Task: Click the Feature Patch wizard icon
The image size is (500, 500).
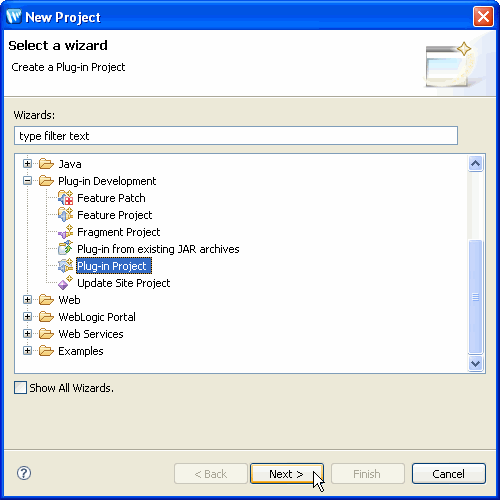Action: [65, 198]
